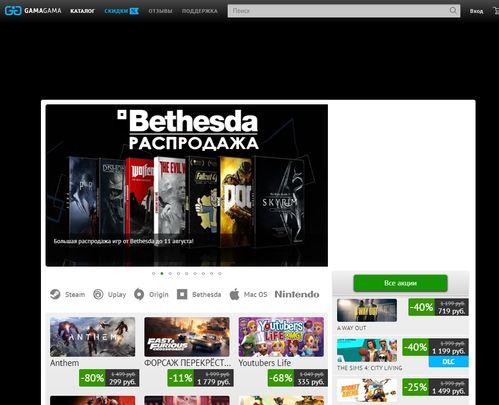This screenshot has width=499, height=405.
Task: Click the GamaGama logo icon
Action: pyautogui.click(x=13, y=11)
